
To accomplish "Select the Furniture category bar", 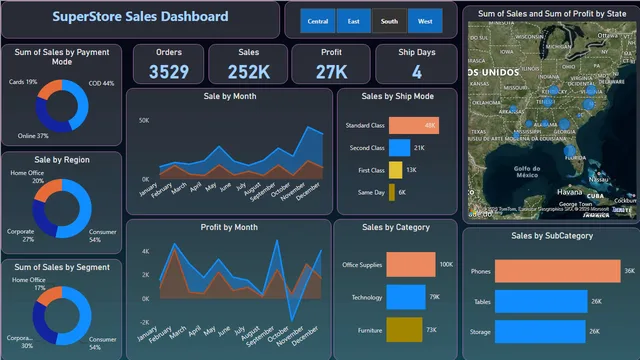I will (404, 330).
